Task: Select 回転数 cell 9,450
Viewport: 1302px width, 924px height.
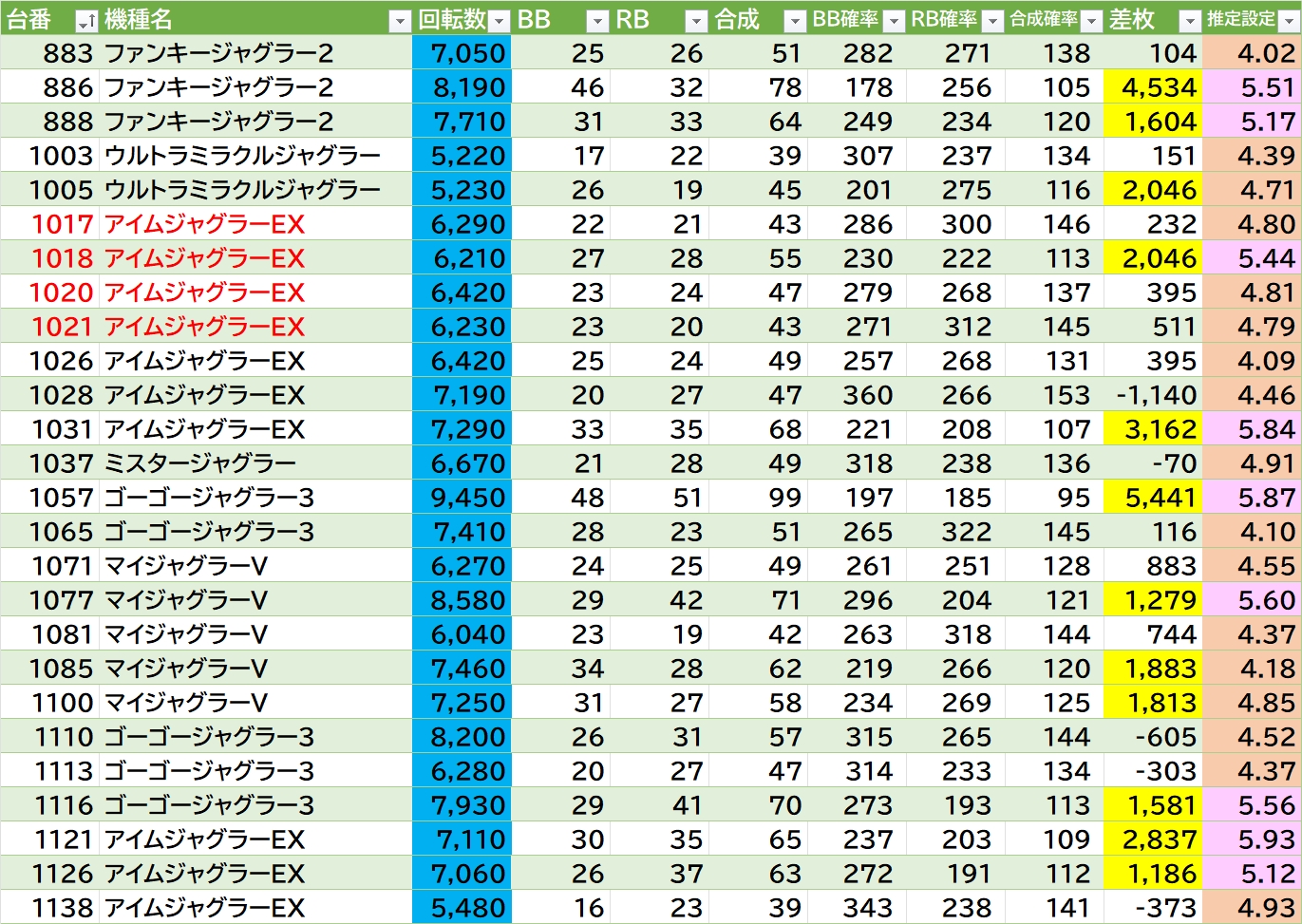Action: click(x=462, y=498)
